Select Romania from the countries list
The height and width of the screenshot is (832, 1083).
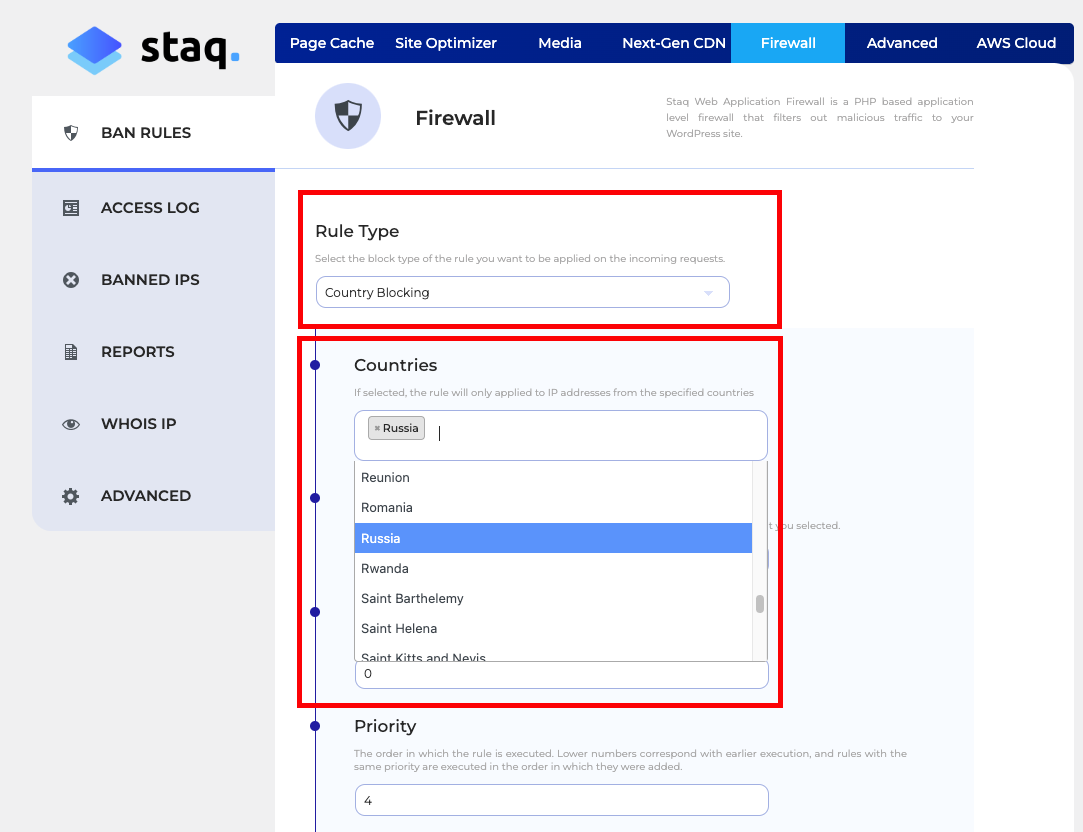tap(386, 507)
